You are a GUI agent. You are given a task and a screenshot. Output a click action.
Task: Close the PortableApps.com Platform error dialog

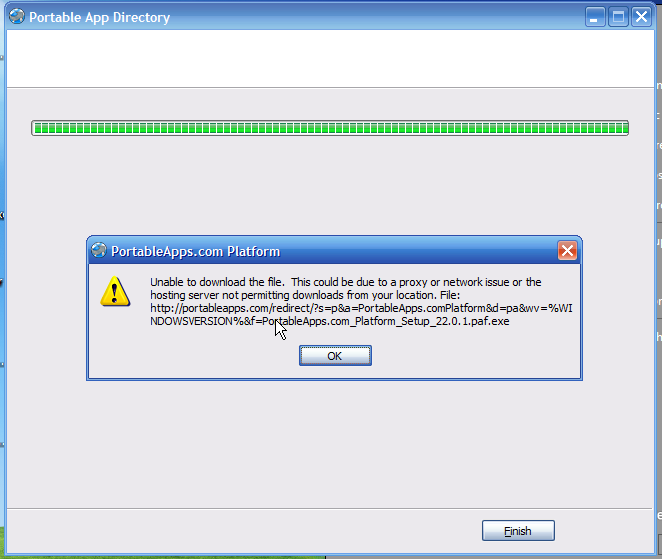click(x=567, y=251)
